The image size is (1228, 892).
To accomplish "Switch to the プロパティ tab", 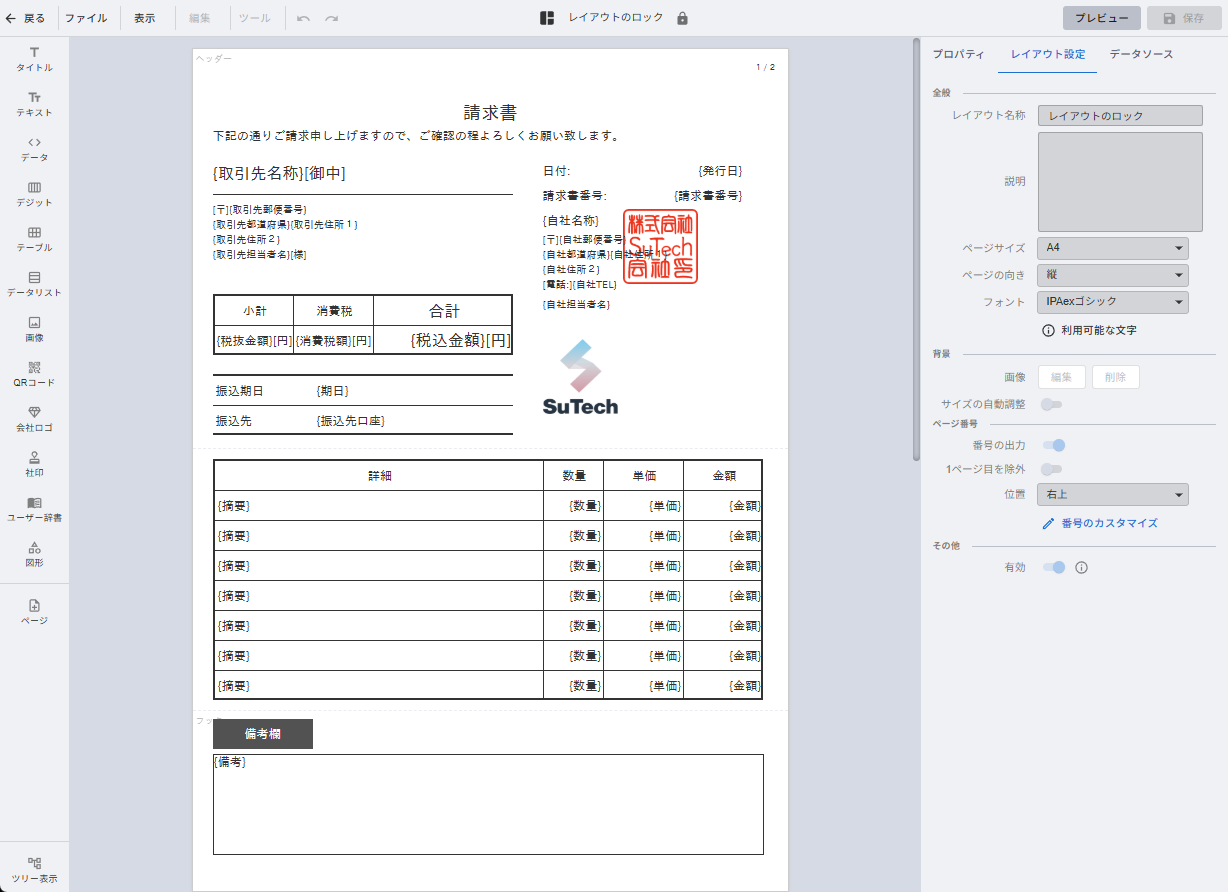I will [x=958, y=54].
